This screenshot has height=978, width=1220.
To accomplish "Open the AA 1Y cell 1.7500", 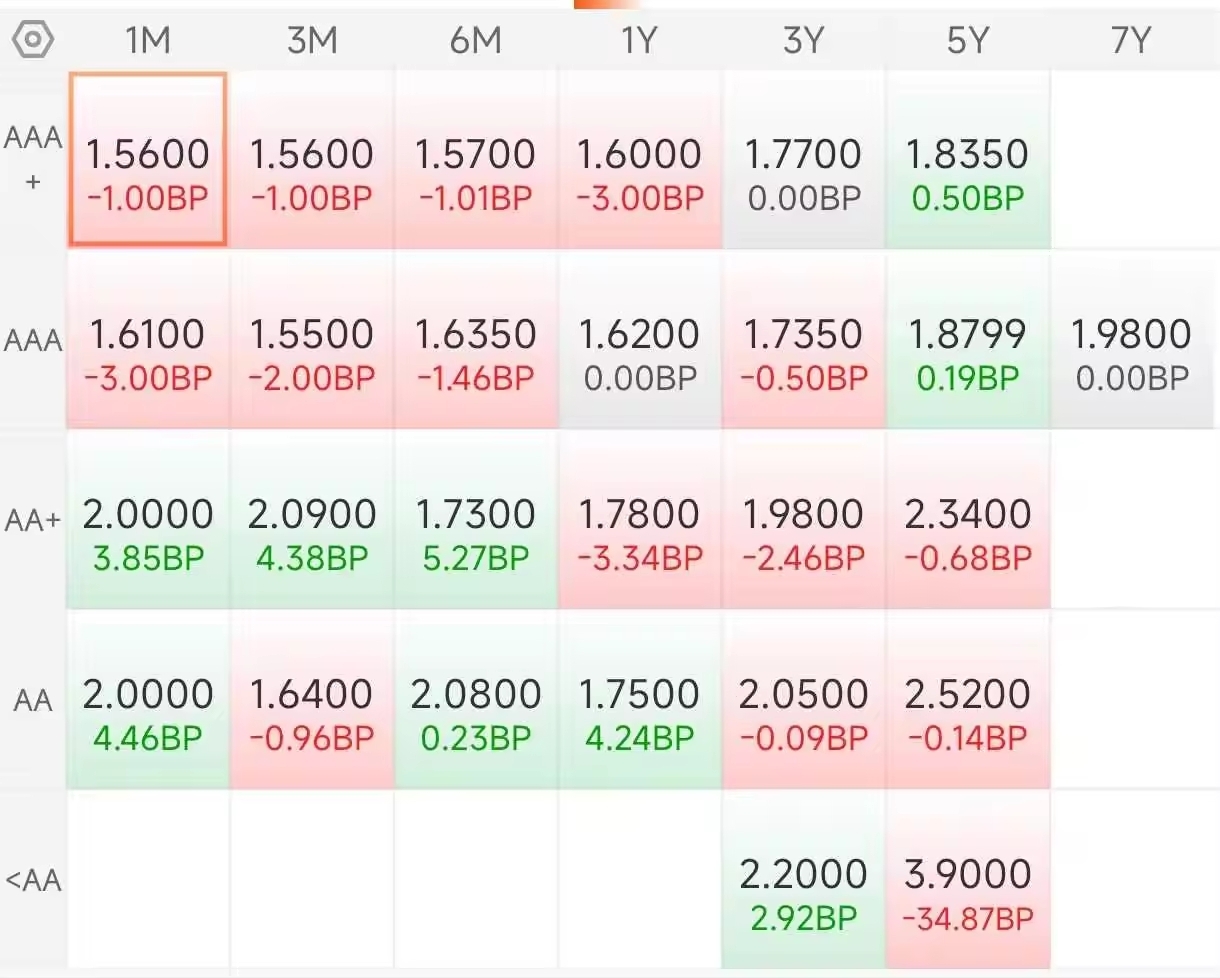I will (639, 700).
